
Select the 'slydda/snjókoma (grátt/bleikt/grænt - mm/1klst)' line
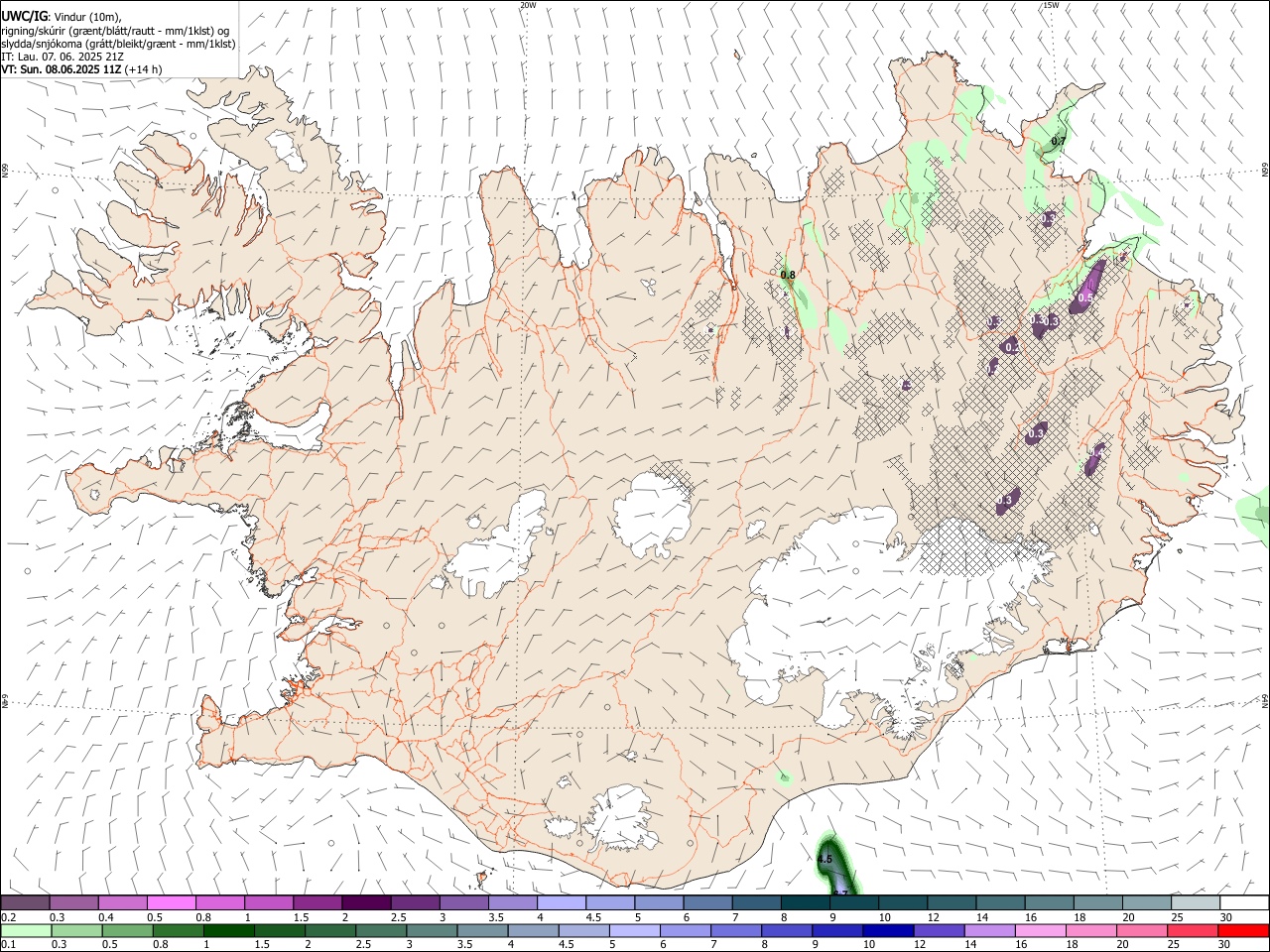pyautogui.click(x=118, y=44)
